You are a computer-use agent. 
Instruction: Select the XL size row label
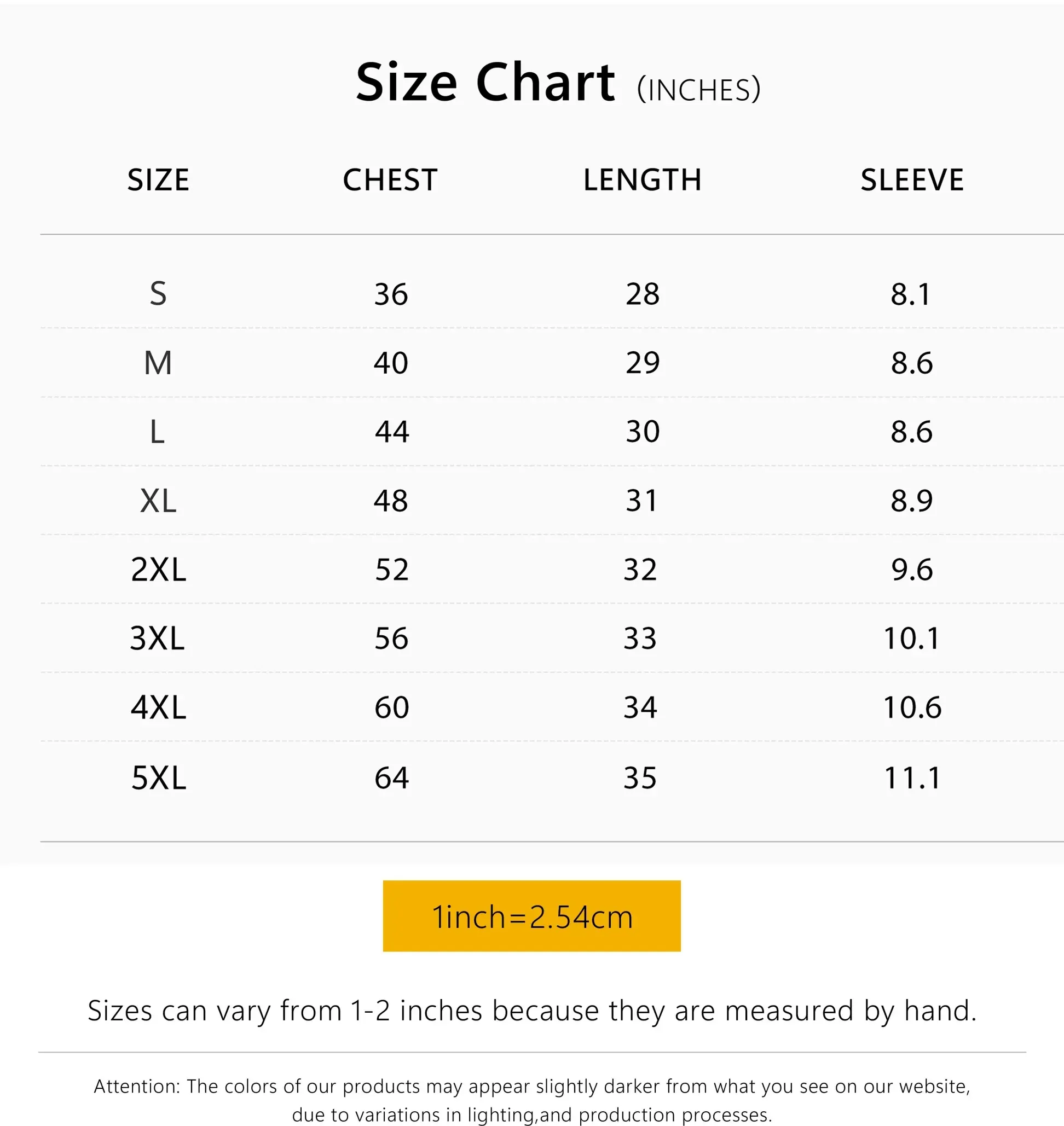158,501
